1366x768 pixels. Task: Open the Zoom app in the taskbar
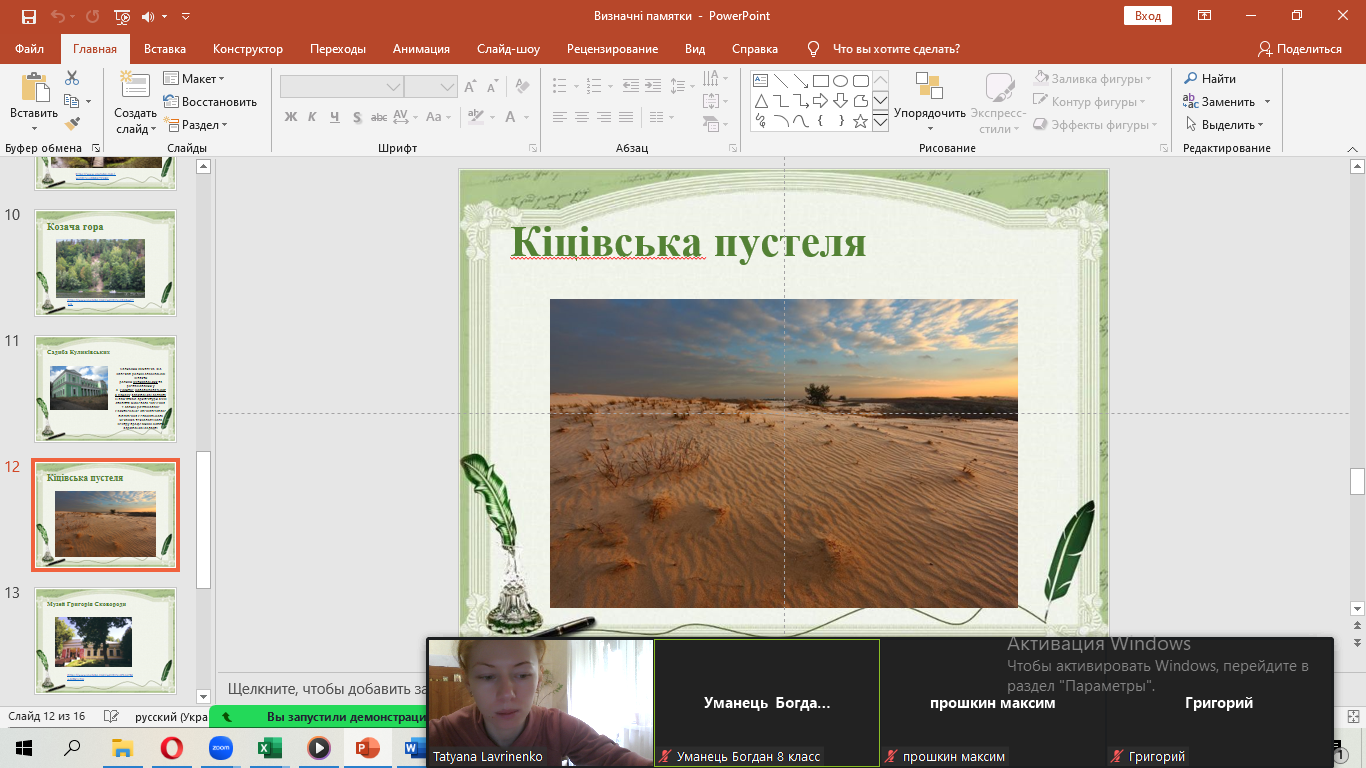pyautogui.click(x=221, y=747)
